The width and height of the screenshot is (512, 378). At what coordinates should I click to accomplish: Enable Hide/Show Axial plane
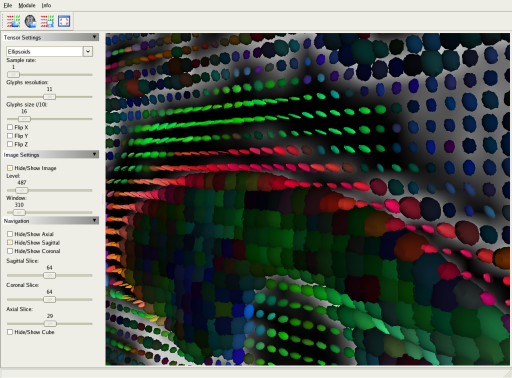click(10, 234)
